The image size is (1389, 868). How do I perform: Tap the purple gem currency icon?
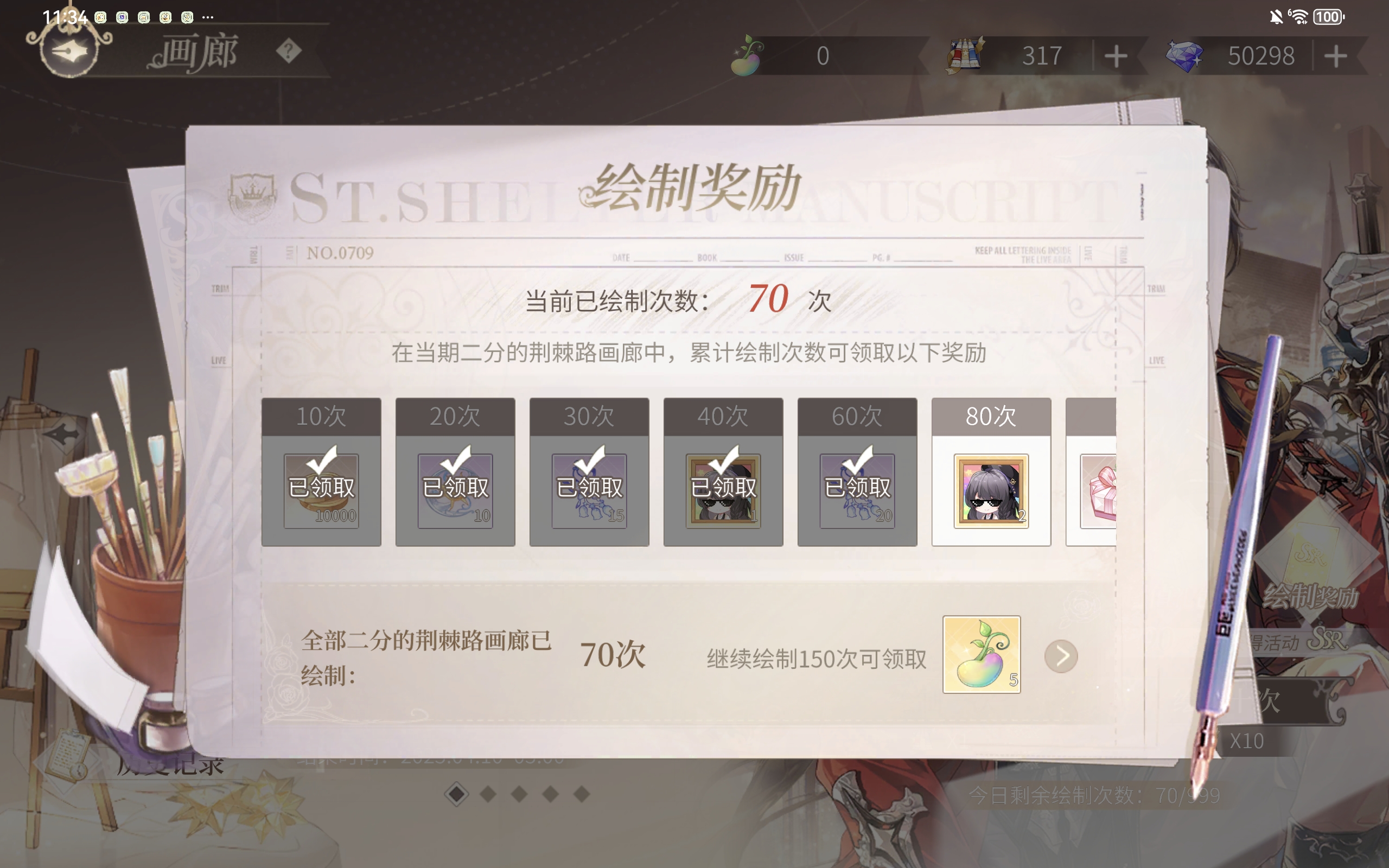(x=1184, y=56)
